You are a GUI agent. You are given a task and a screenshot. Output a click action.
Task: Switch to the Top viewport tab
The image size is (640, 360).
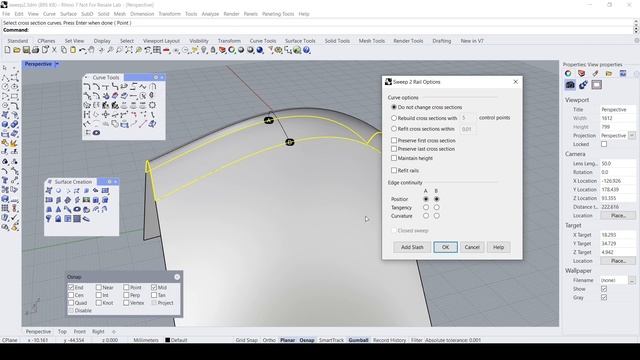point(62,331)
